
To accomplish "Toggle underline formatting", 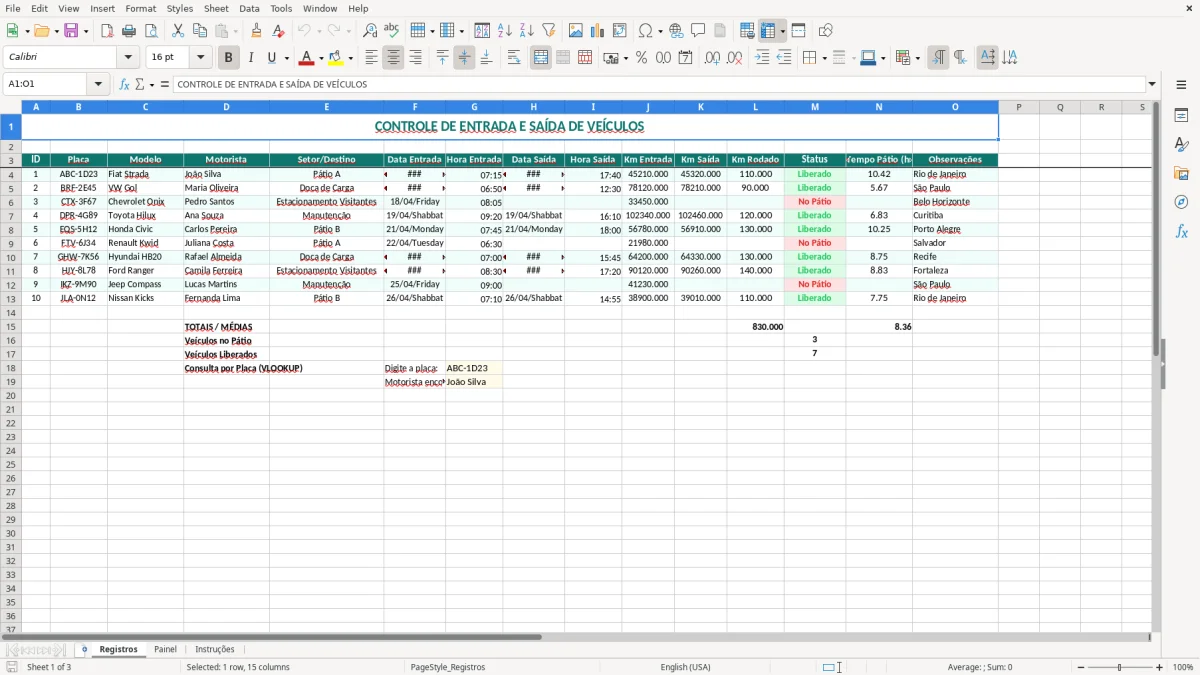I will point(271,58).
